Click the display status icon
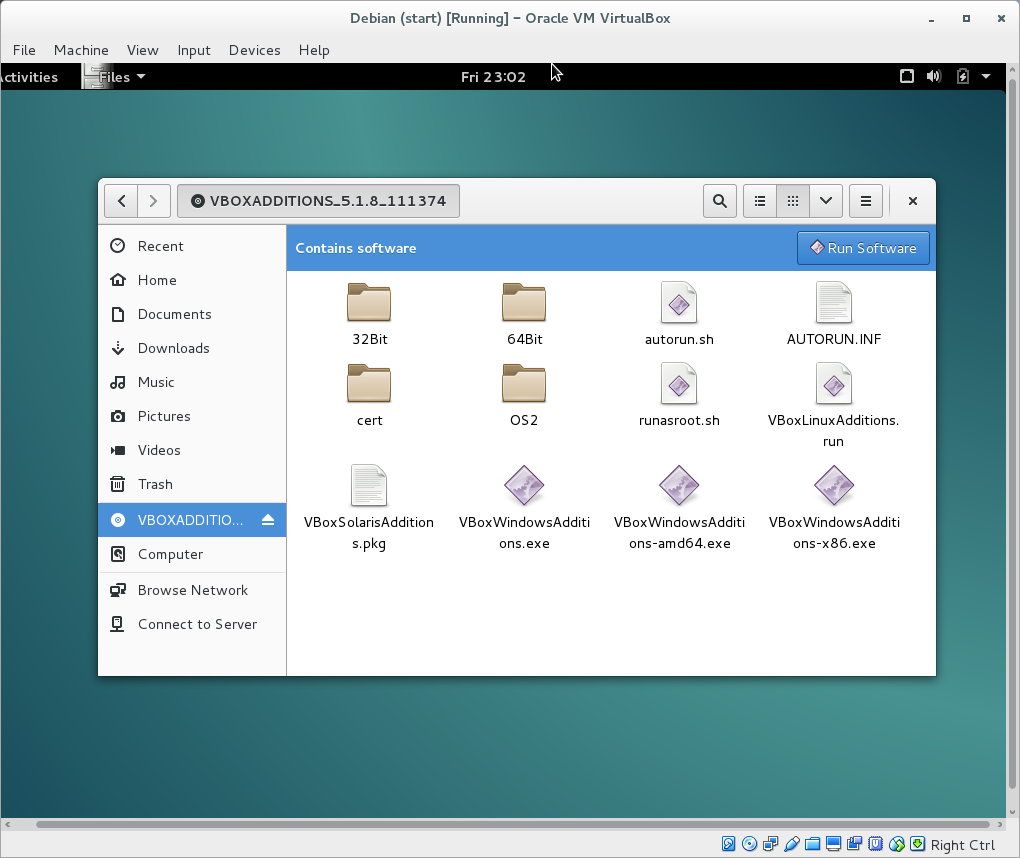The image size is (1020, 858). (833, 844)
